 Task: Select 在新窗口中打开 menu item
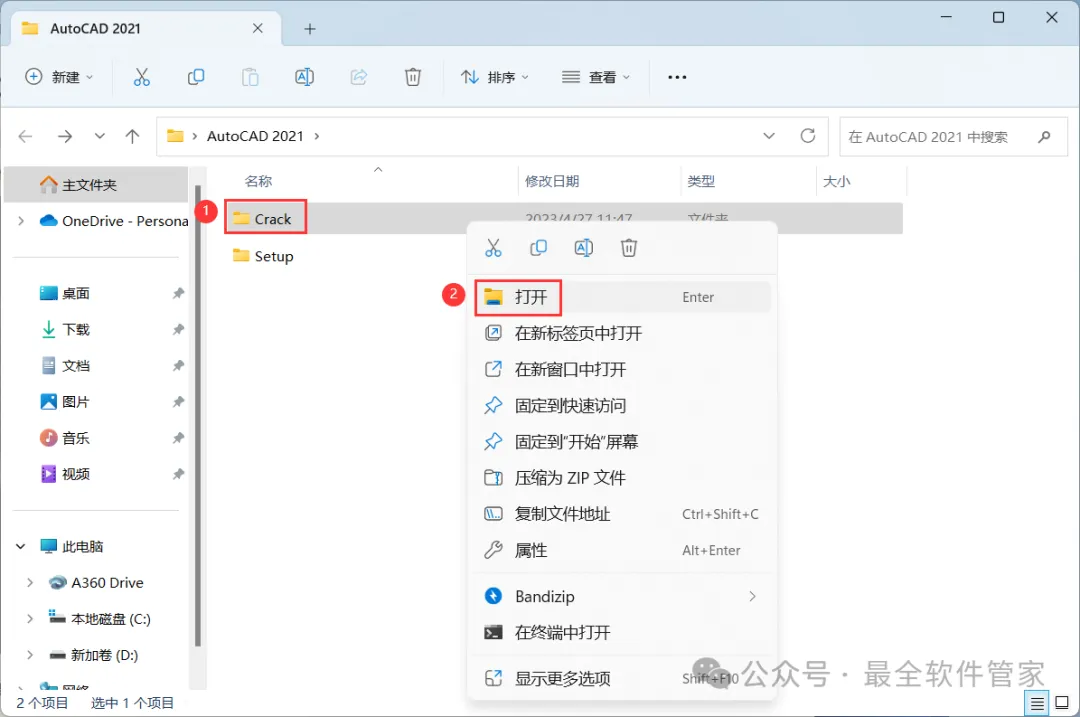point(622,369)
